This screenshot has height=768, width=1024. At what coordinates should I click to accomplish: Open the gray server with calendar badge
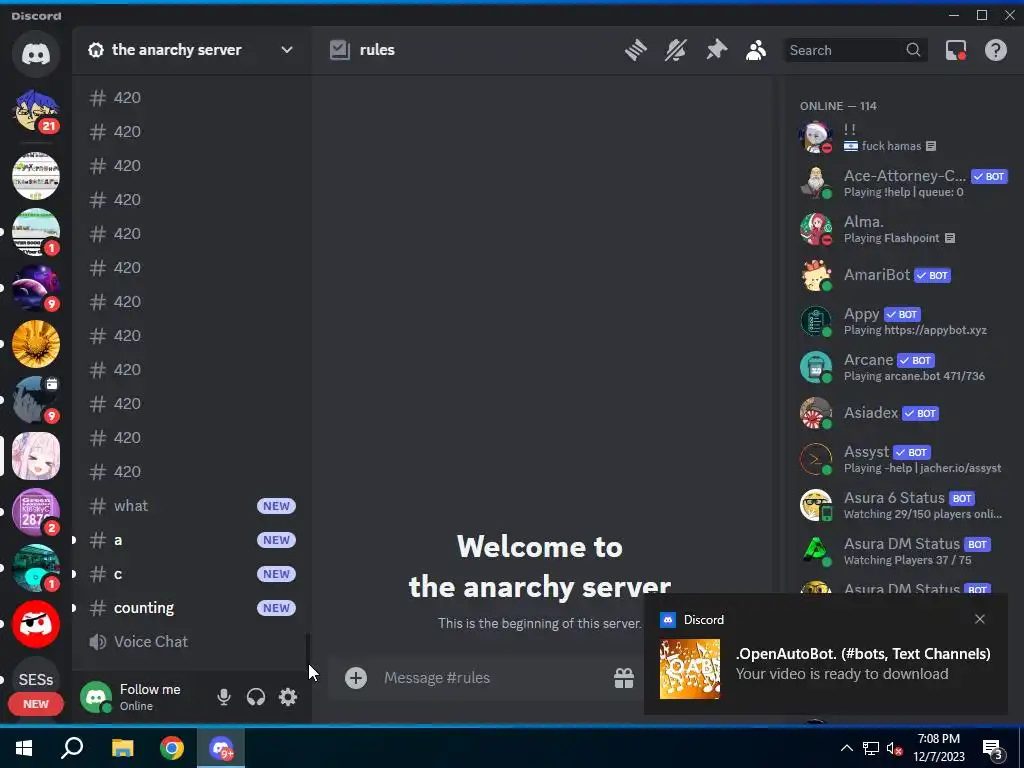(36, 400)
